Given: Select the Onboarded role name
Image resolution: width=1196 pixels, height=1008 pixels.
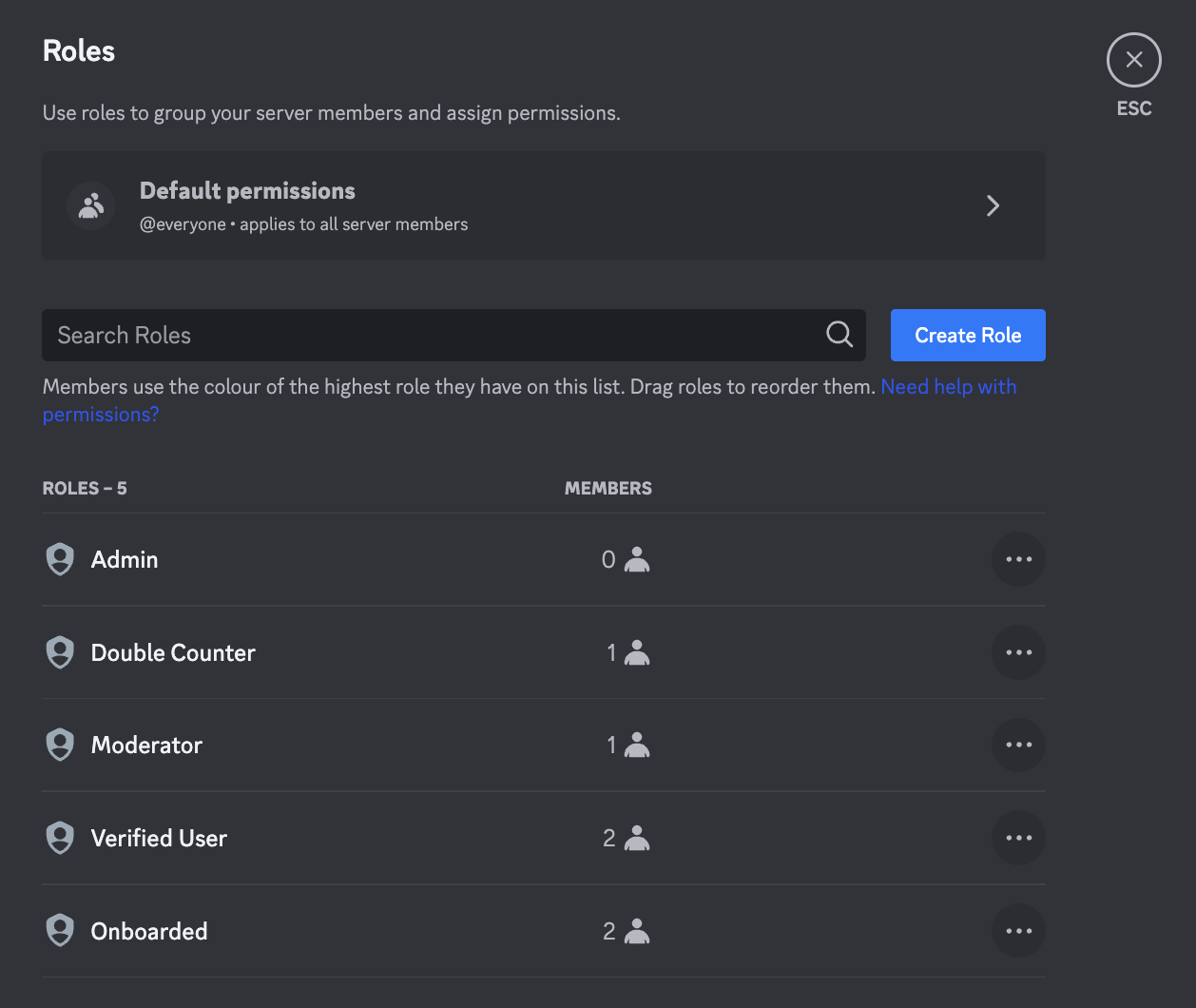Looking at the screenshot, I should pos(149,931).
